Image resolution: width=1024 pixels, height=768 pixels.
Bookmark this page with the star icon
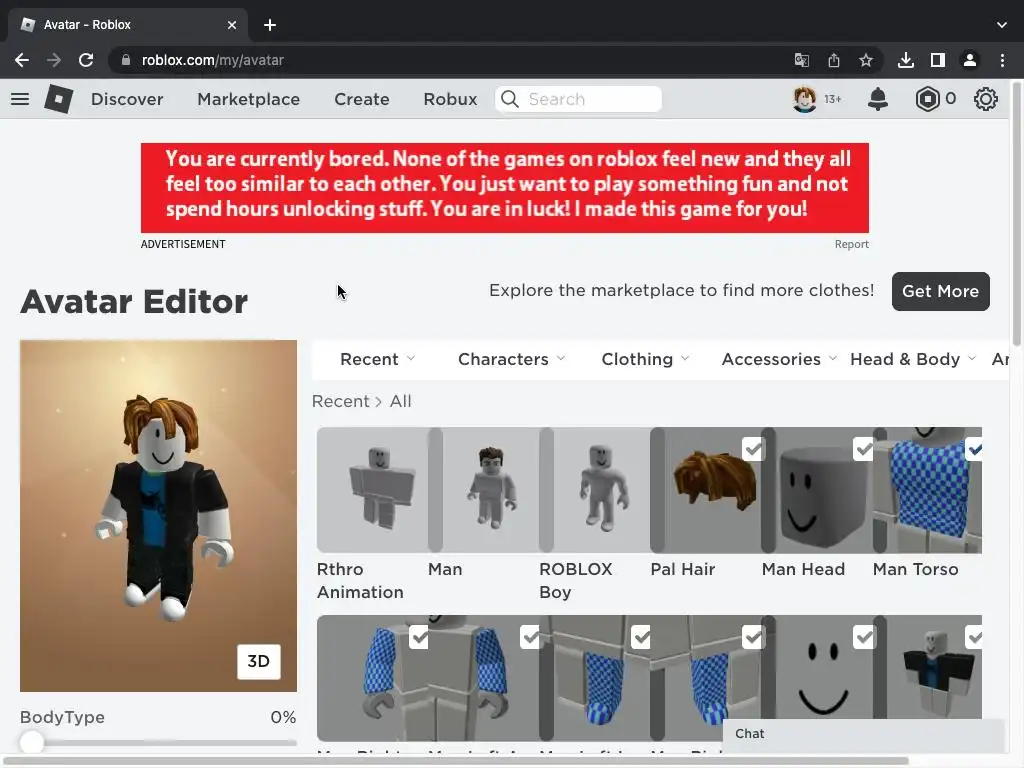point(866,60)
